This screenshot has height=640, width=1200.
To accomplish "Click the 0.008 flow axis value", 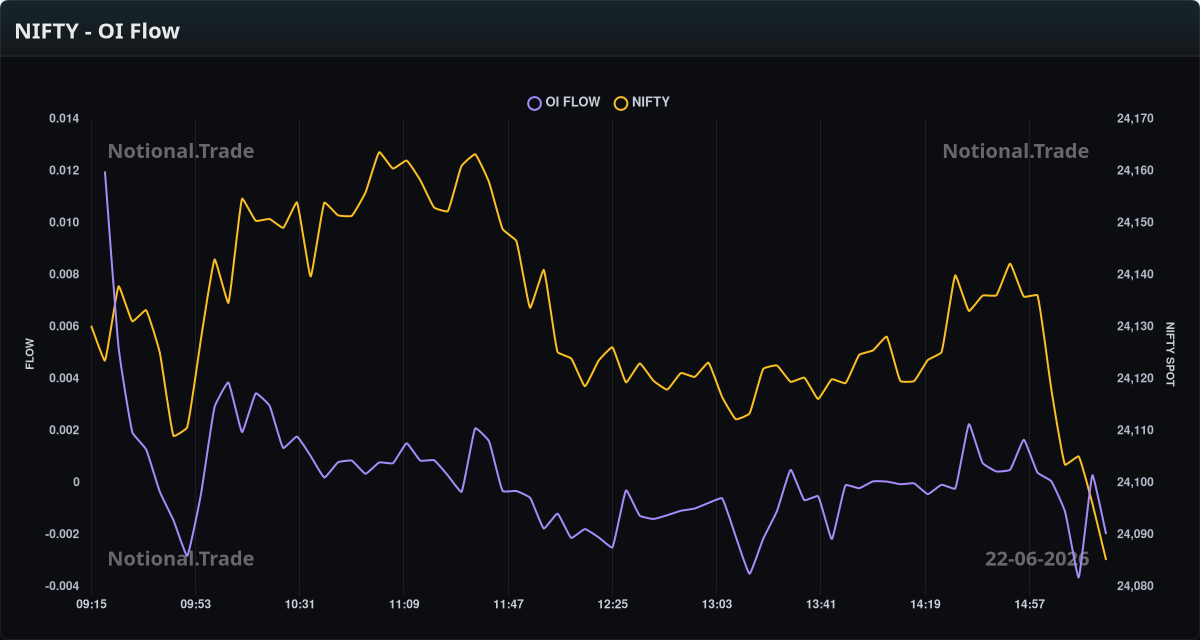I will [64, 275].
